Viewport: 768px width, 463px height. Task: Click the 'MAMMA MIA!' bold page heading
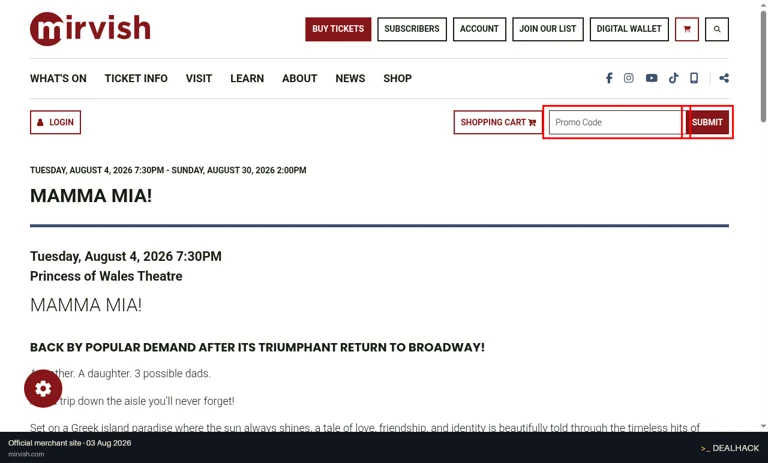click(91, 196)
